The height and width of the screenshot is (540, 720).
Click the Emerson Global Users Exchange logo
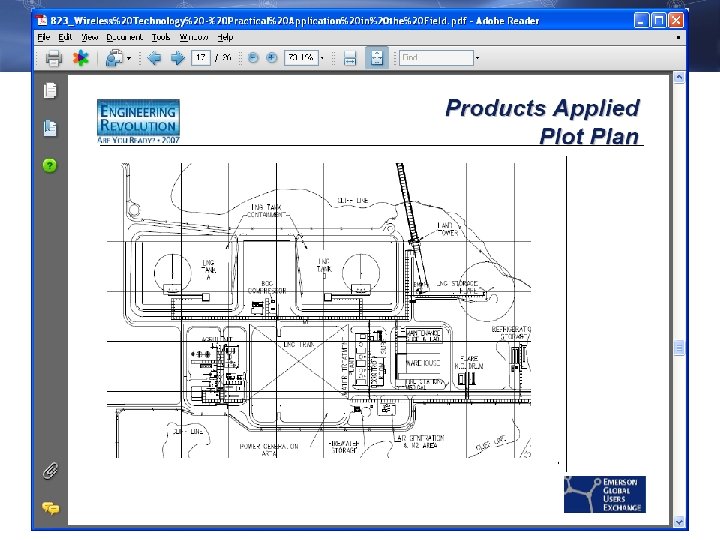click(x=605, y=495)
